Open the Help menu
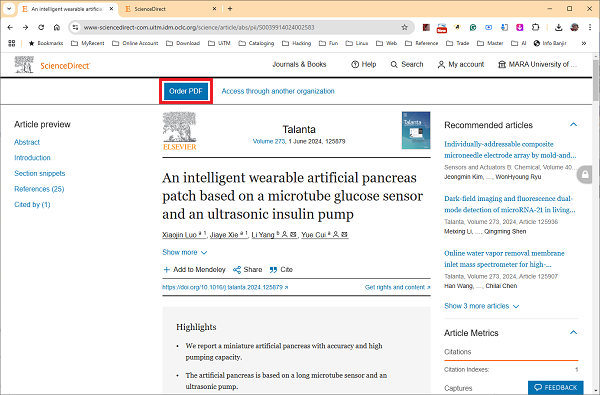This screenshot has width=600, height=395. click(x=364, y=64)
